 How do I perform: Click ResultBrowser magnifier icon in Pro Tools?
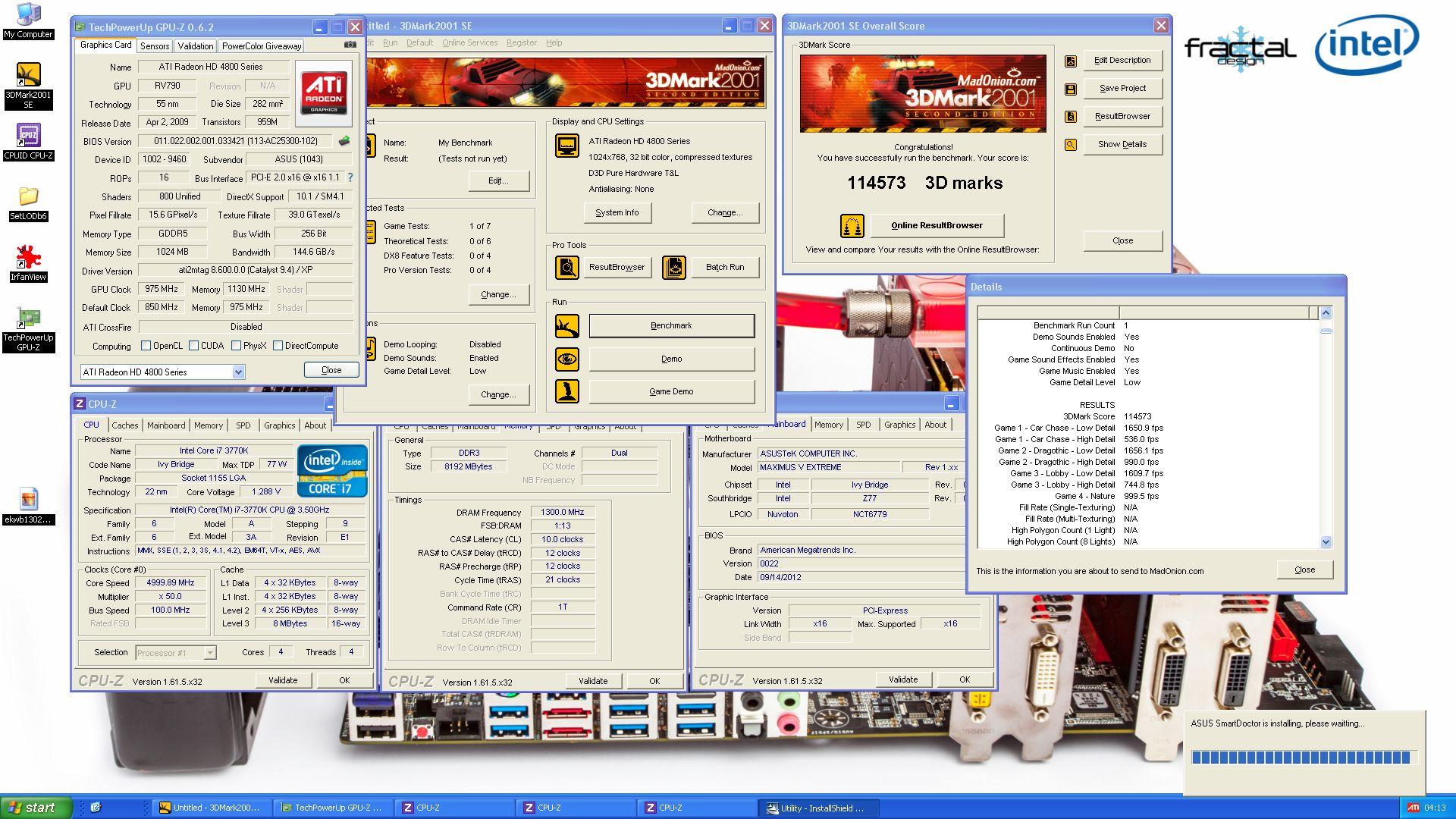pyautogui.click(x=567, y=267)
